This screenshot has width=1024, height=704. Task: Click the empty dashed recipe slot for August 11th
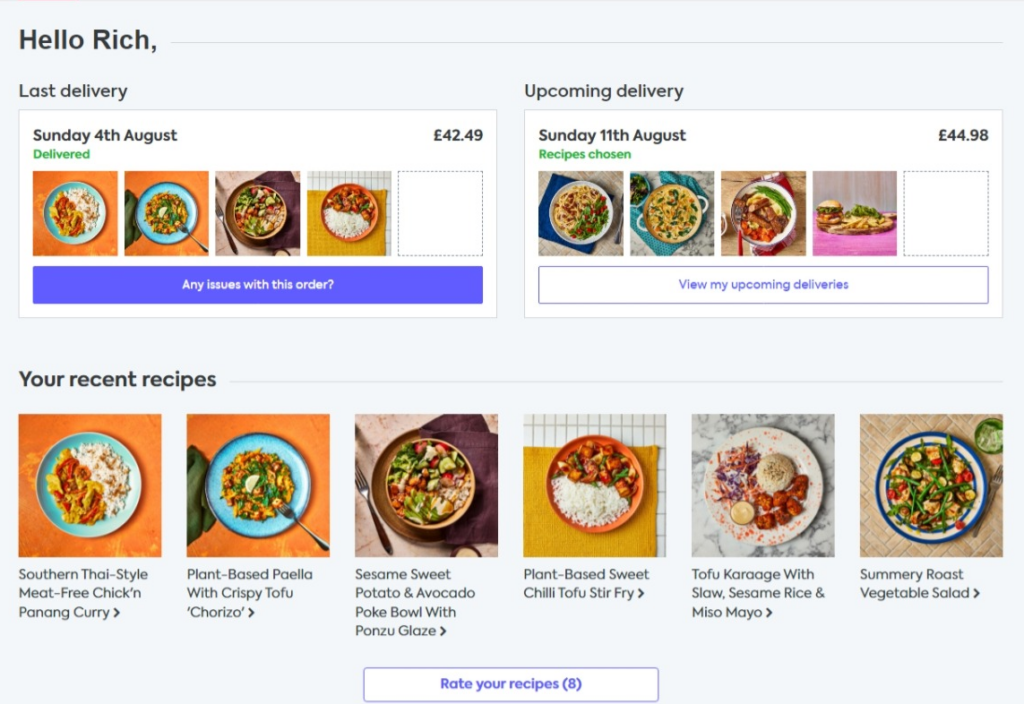945,212
